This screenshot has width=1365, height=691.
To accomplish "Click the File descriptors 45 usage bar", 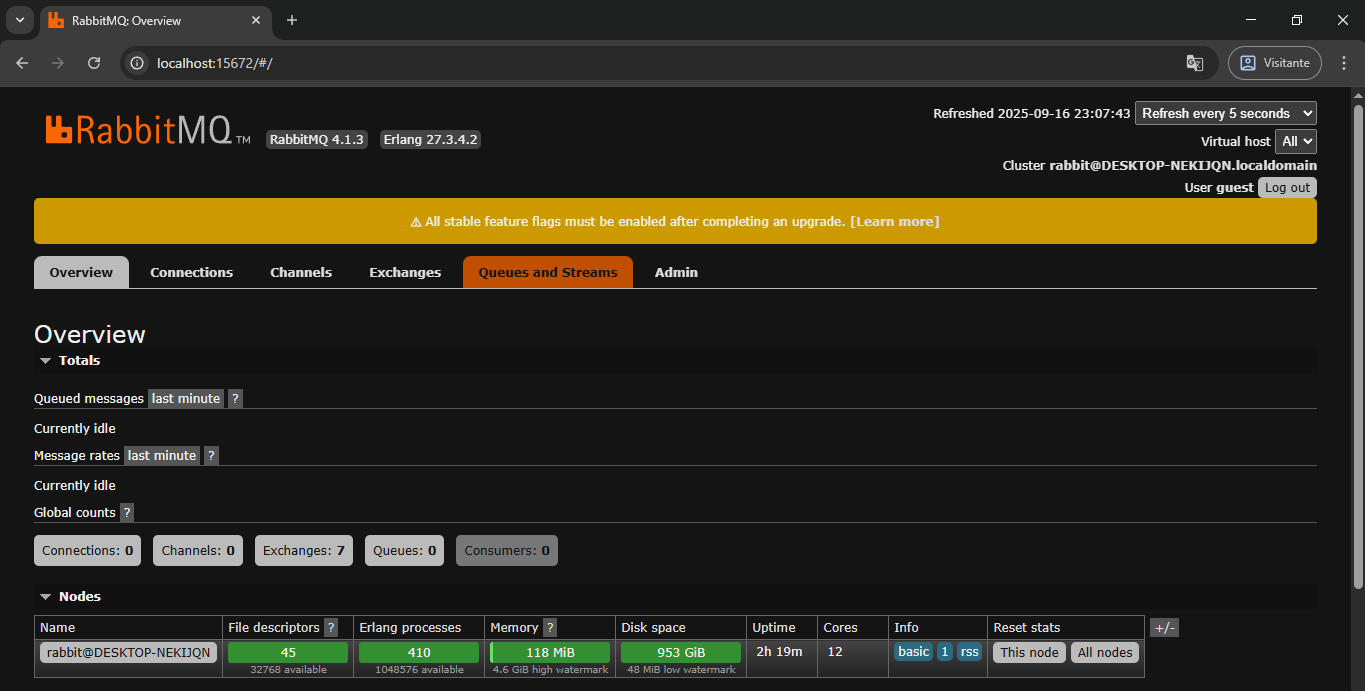I will 288,652.
